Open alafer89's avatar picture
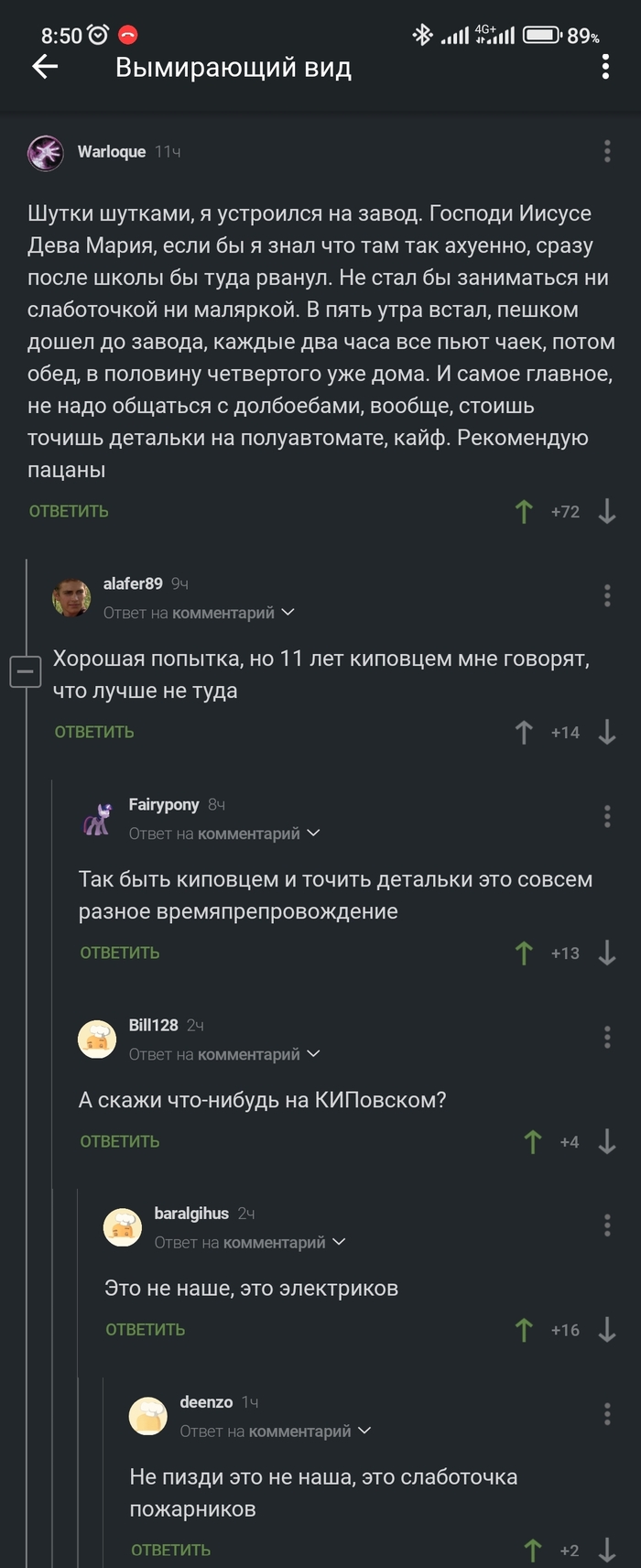 71,597
